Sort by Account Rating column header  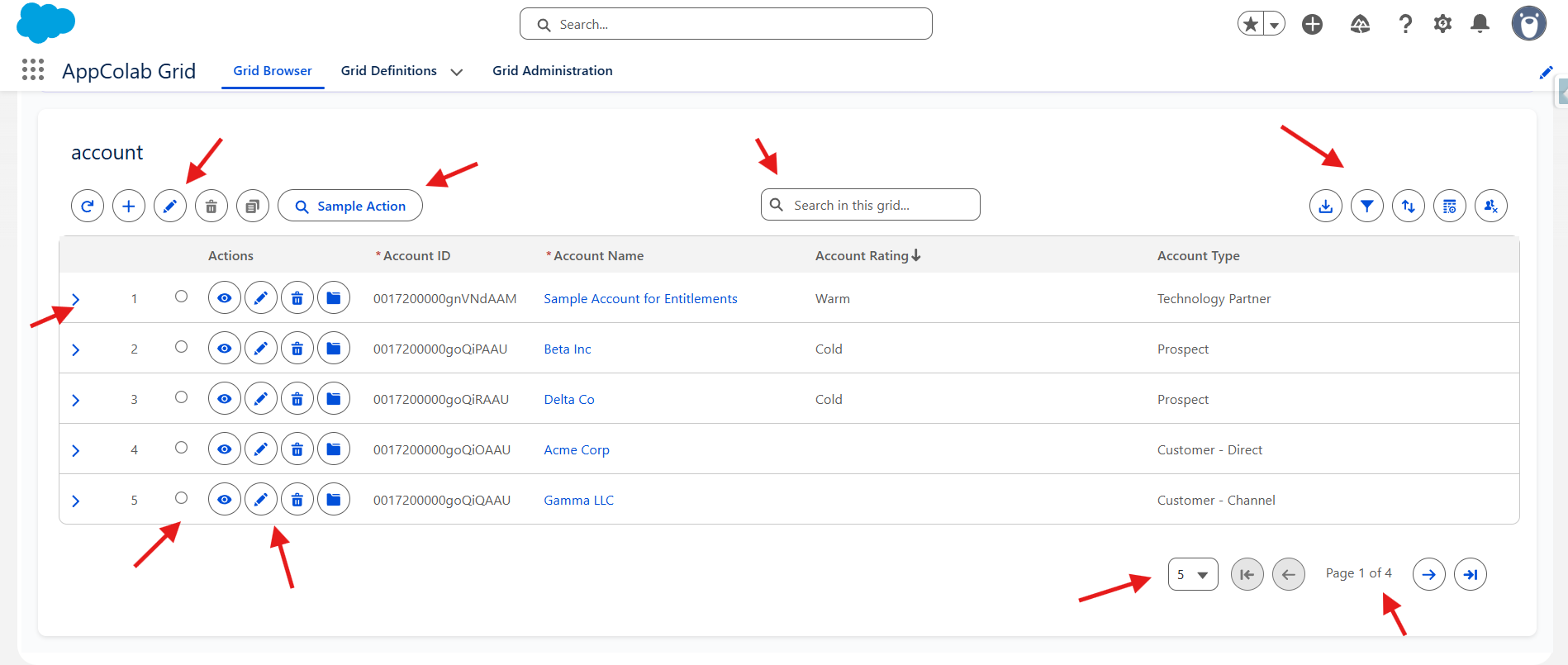click(867, 256)
